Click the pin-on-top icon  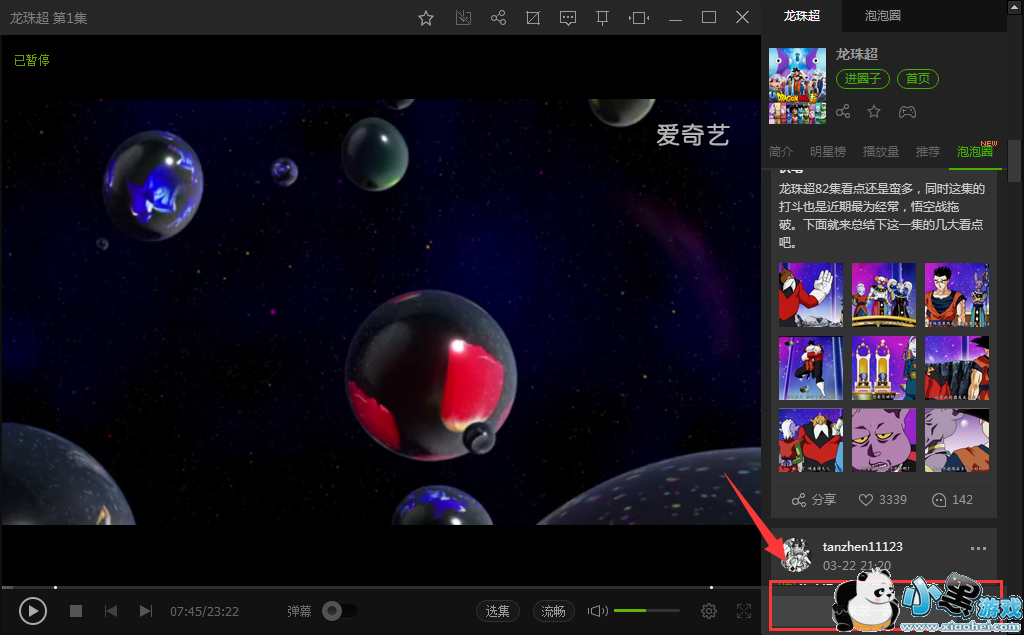[x=602, y=18]
